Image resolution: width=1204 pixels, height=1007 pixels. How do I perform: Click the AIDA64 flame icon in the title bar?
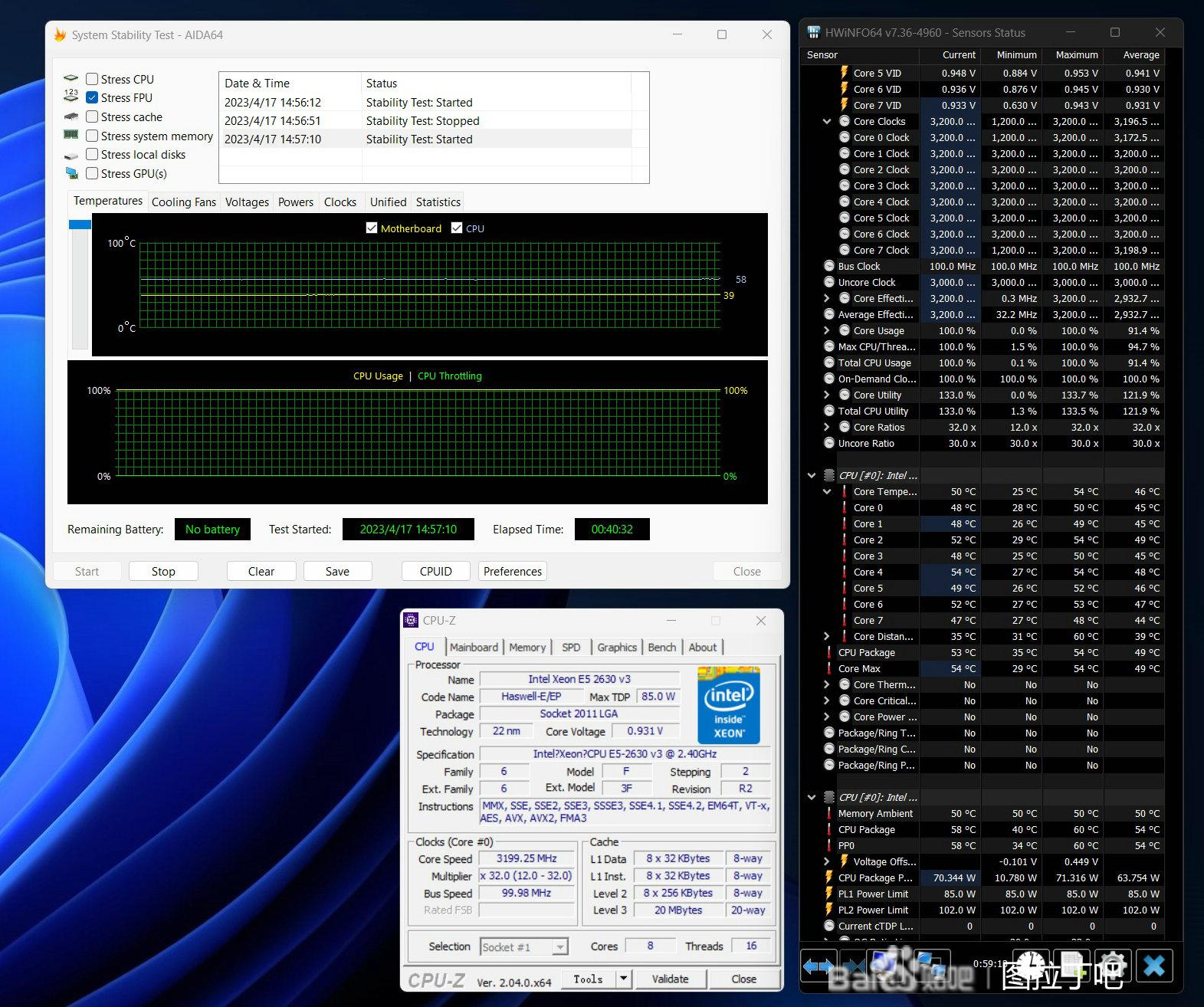pyautogui.click(x=60, y=35)
